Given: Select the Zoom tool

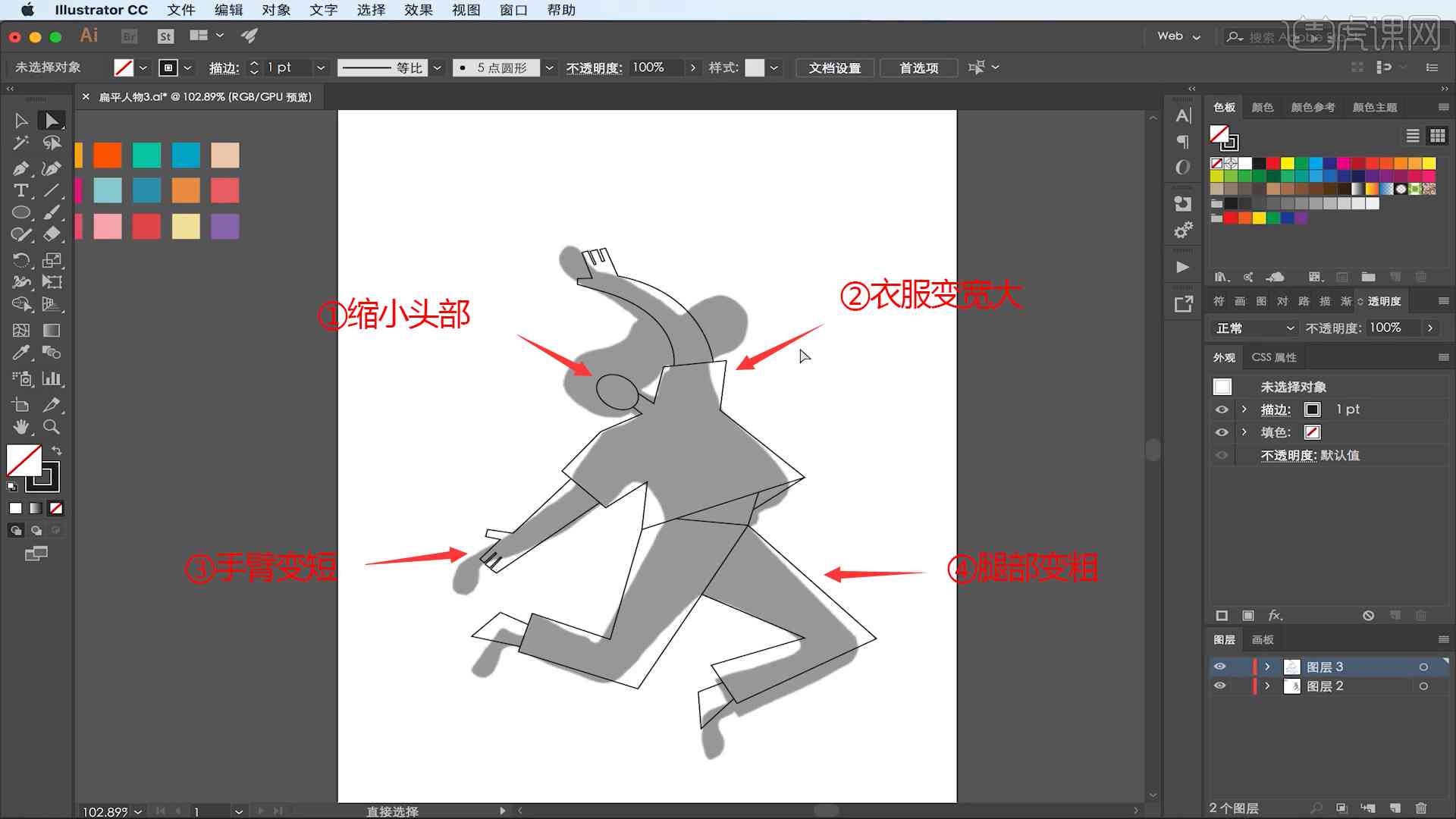Looking at the screenshot, I should (51, 427).
